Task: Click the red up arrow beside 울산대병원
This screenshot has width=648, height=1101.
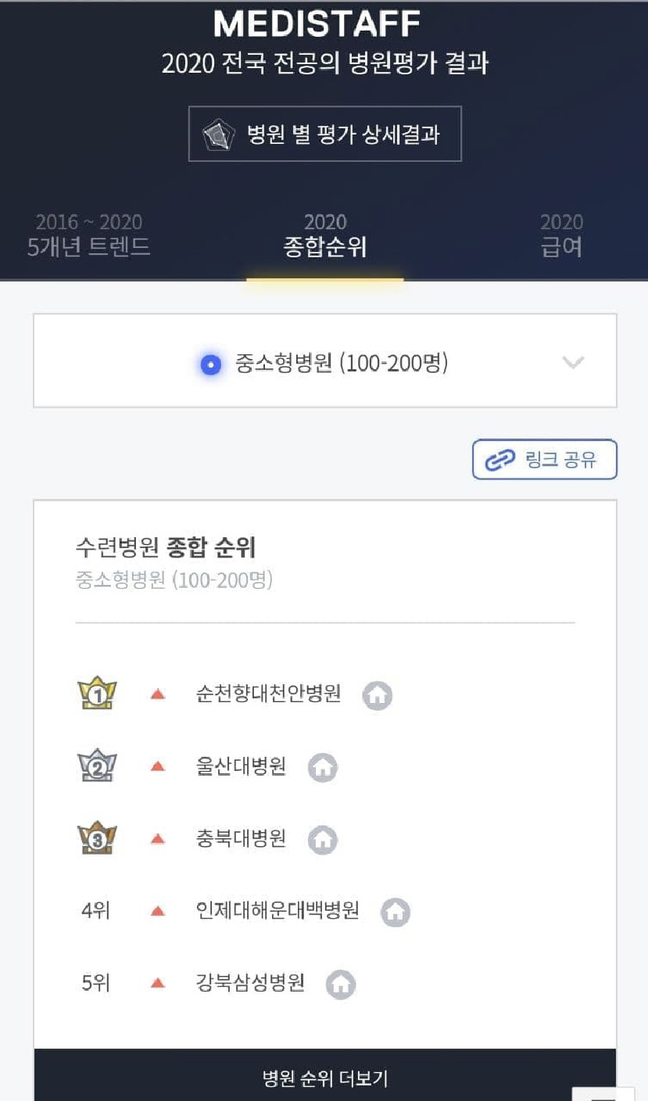Action: tap(157, 767)
